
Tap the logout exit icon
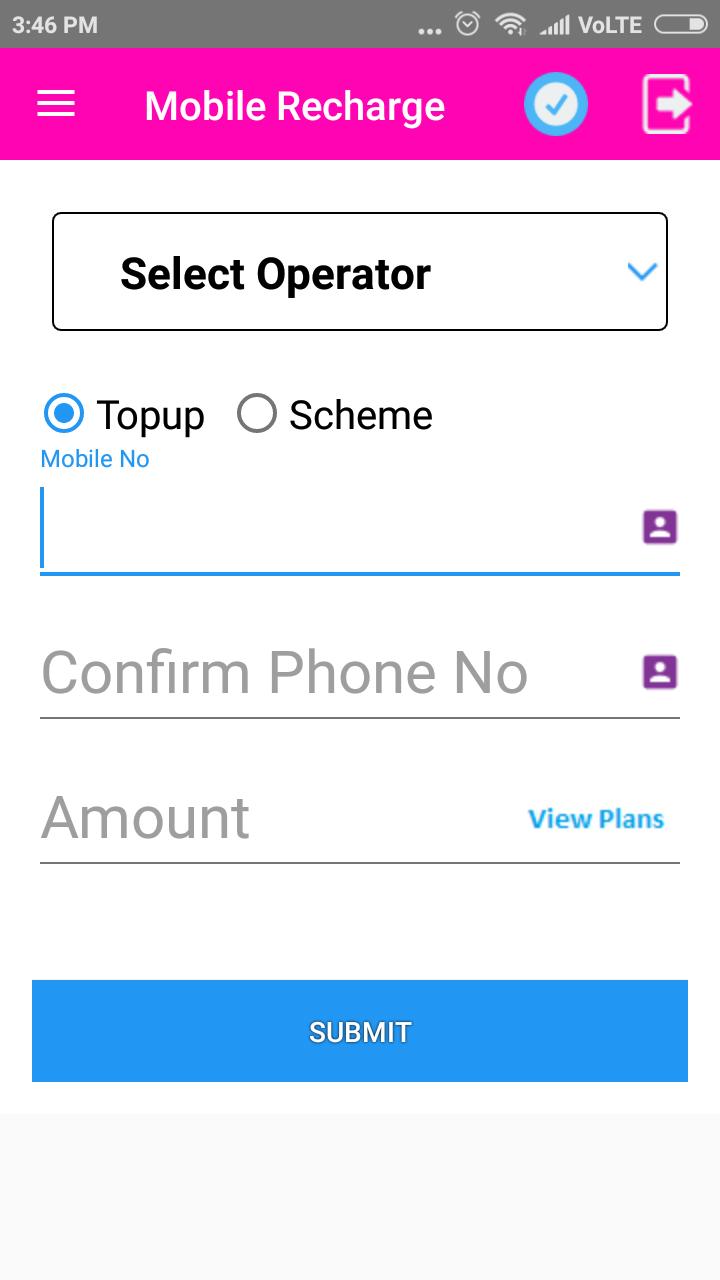[x=667, y=104]
